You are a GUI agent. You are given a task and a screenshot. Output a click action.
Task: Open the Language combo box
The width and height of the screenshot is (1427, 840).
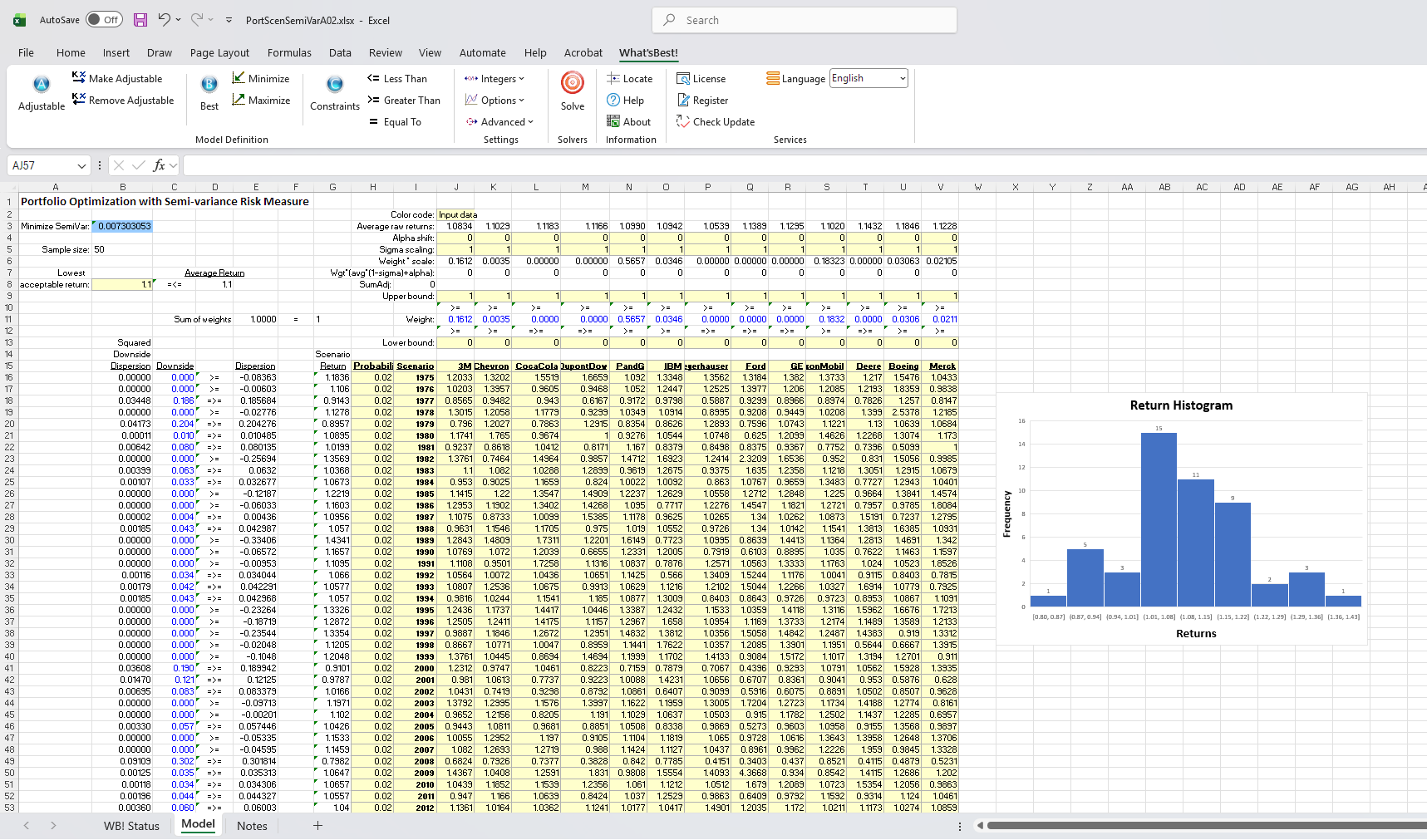pyautogui.click(x=869, y=78)
